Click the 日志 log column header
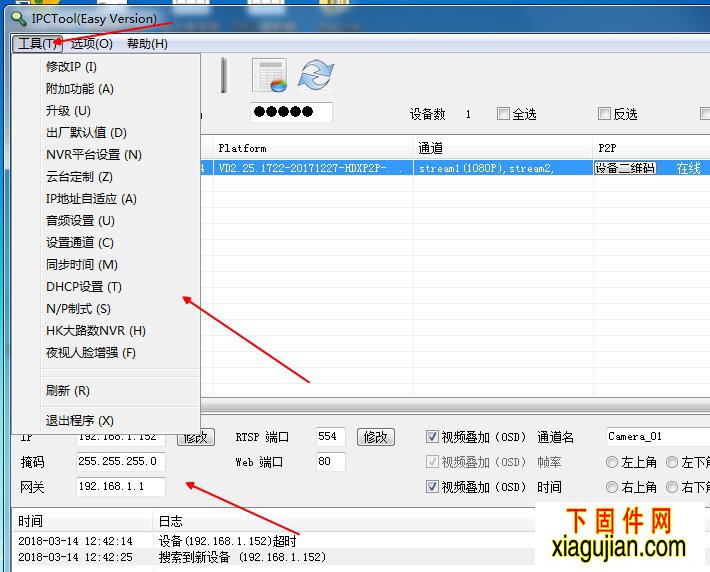Viewport: 710px width, 572px height. pyautogui.click(x=344, y=521)
